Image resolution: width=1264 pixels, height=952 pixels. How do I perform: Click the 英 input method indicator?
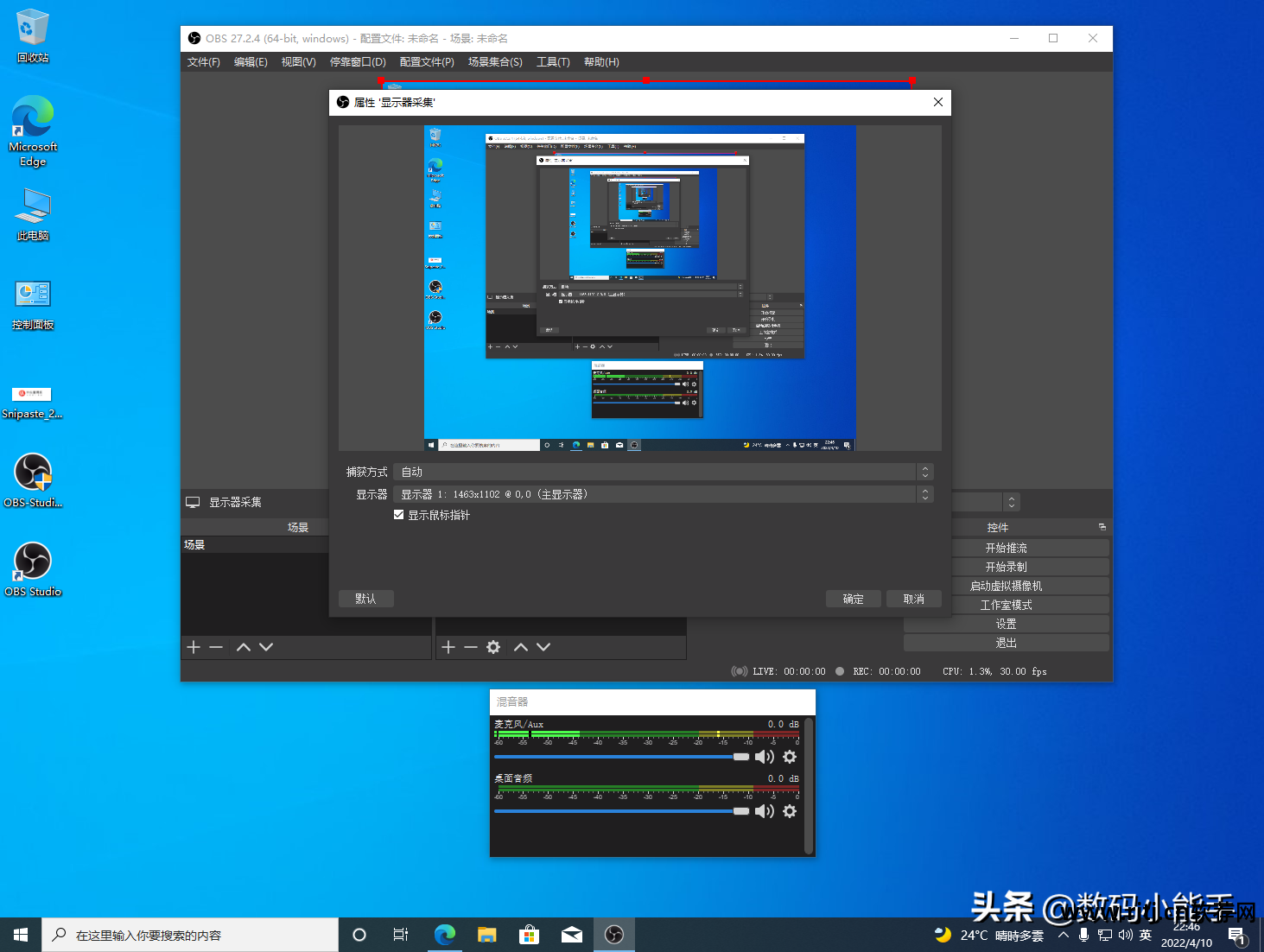[1146, 935]
